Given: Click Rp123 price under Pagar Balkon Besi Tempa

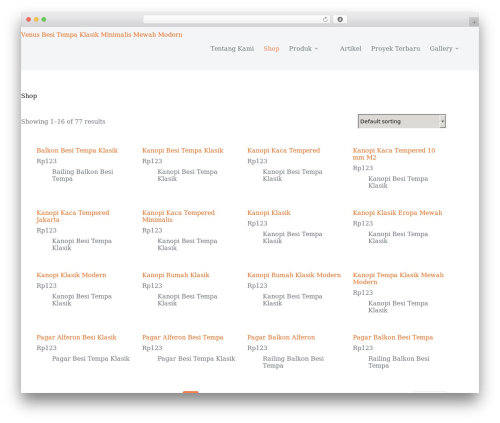Looking at the screenshot, I should [x=363, y=348].
